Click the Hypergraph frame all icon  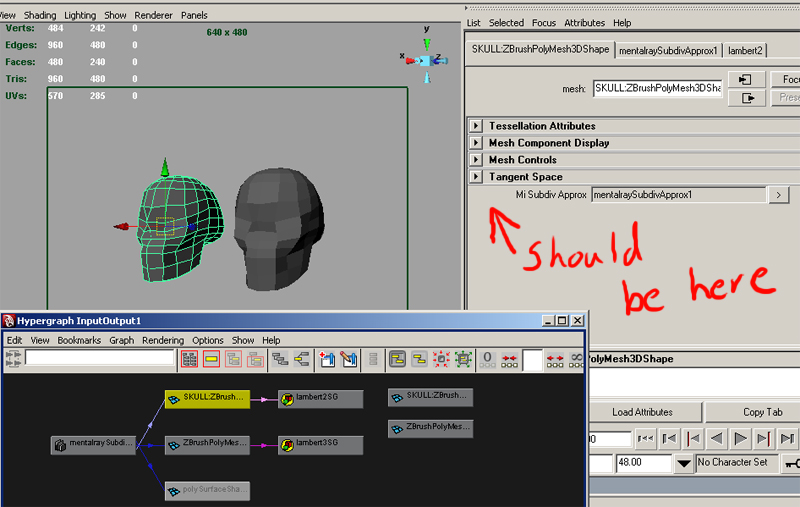(189, 358)
